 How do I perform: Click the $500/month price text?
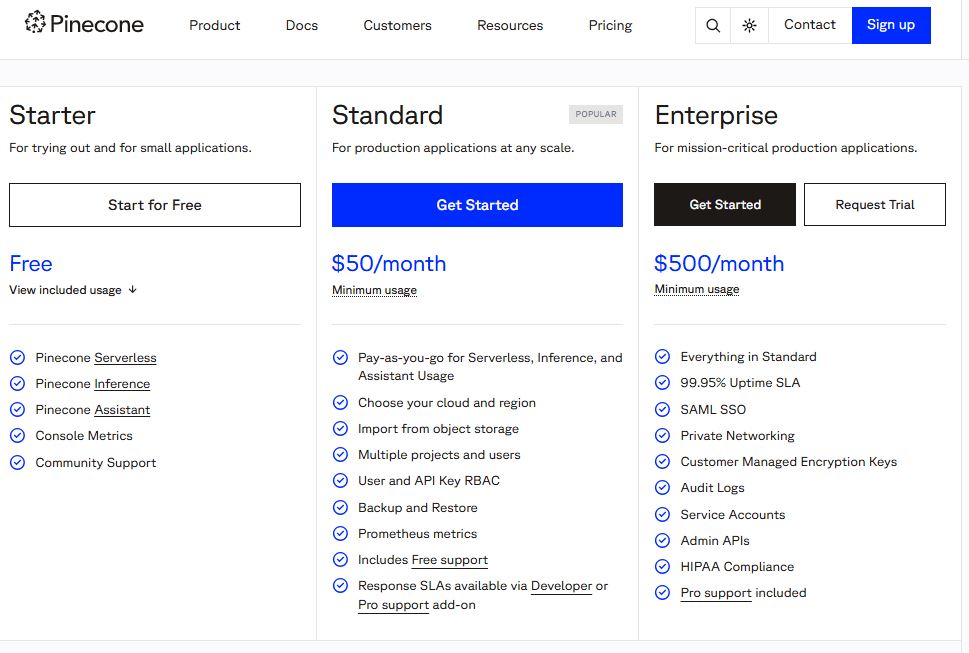coord(719,264)
